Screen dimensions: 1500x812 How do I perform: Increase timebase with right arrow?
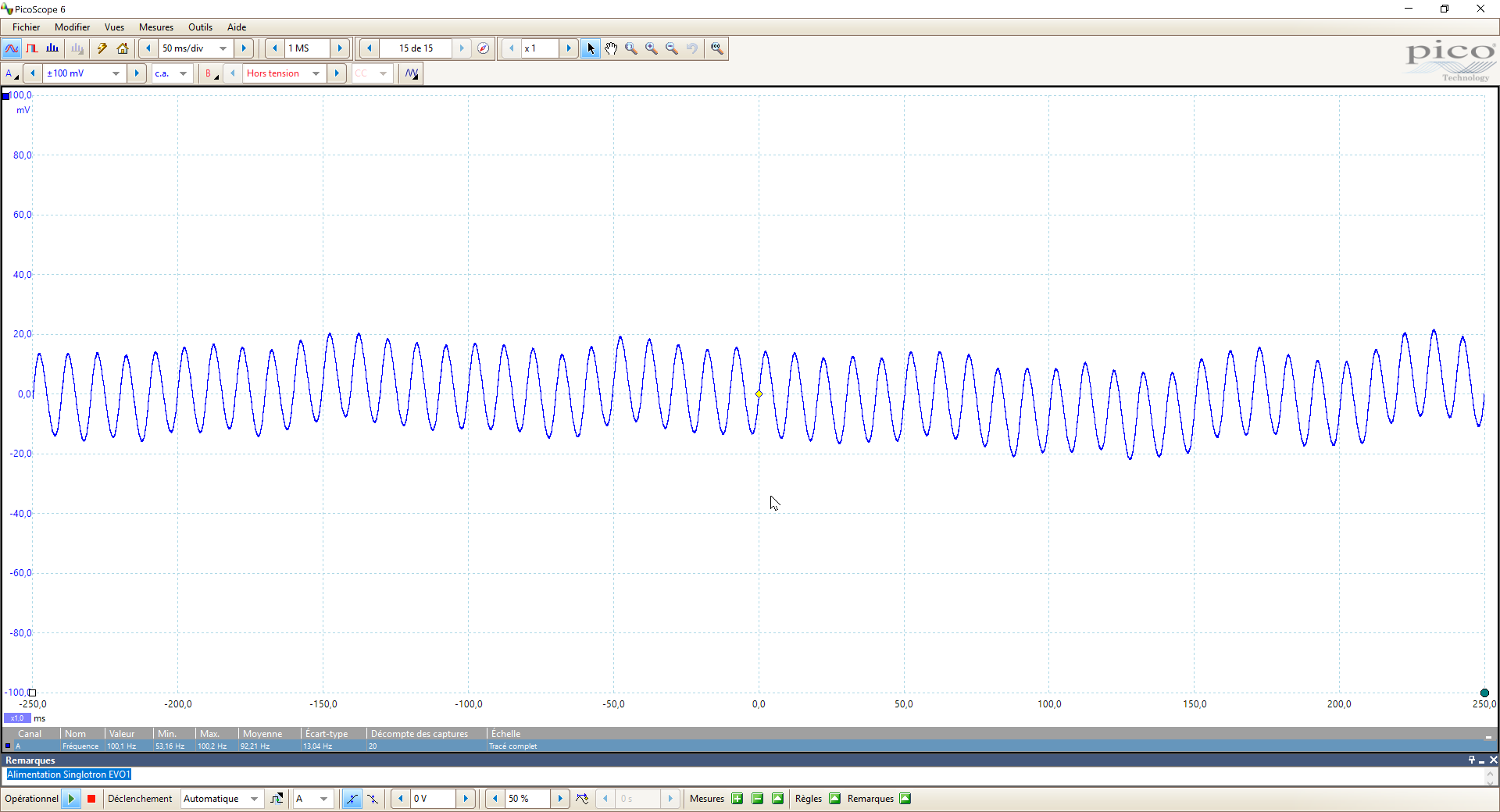pos(244,48)
